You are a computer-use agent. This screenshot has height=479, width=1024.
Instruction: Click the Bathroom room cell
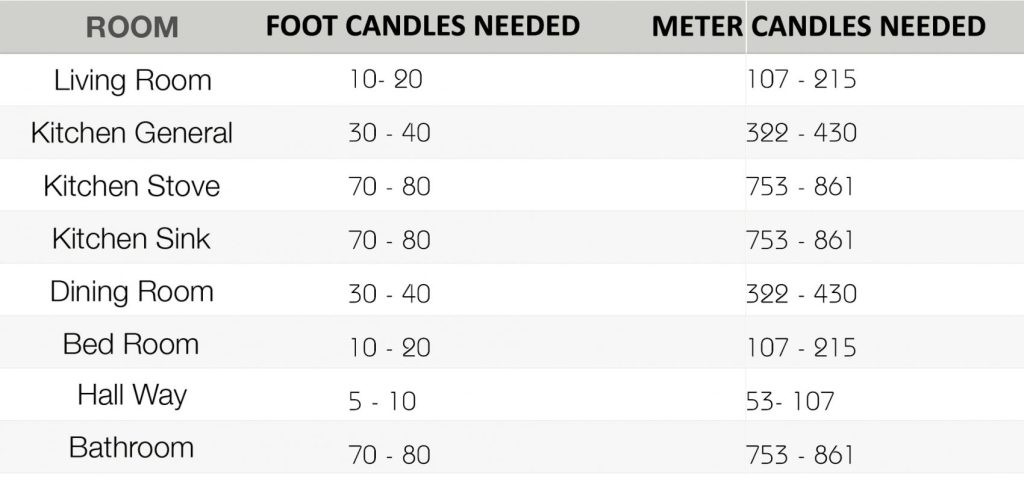tap(131, 448)
